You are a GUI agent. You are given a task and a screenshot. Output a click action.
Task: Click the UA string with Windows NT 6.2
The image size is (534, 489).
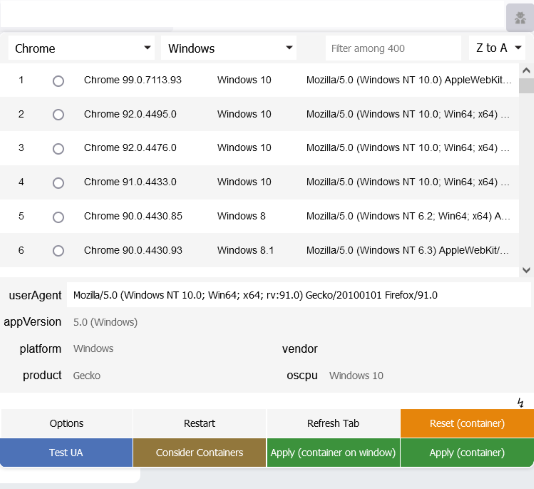(408, 216)
